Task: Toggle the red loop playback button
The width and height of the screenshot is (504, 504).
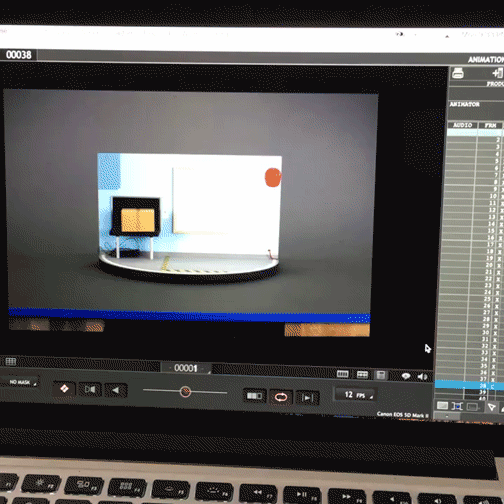Action: 281,397
